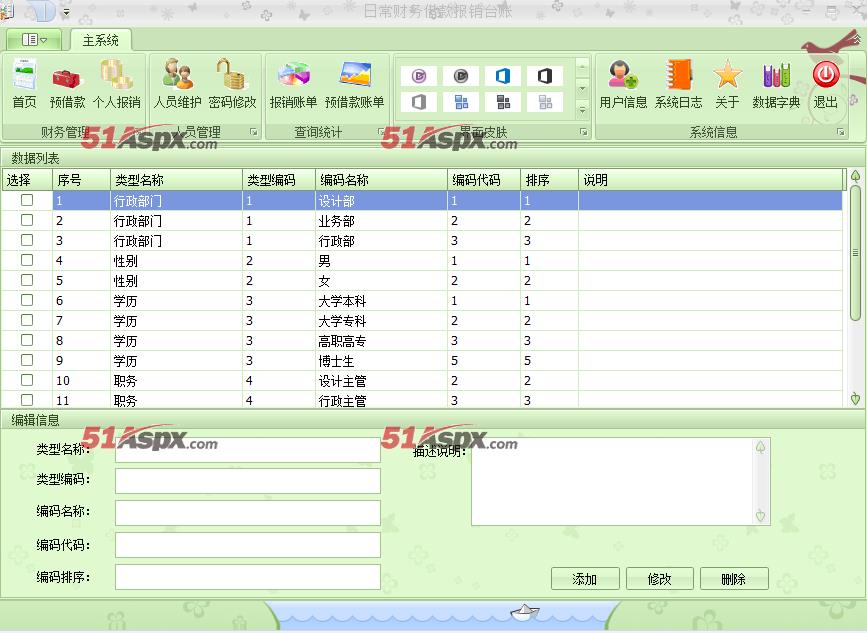This screenshot has height=633, width=867.
Task: Select the 主系统 ribbon tab
Action: pos(101,40)
